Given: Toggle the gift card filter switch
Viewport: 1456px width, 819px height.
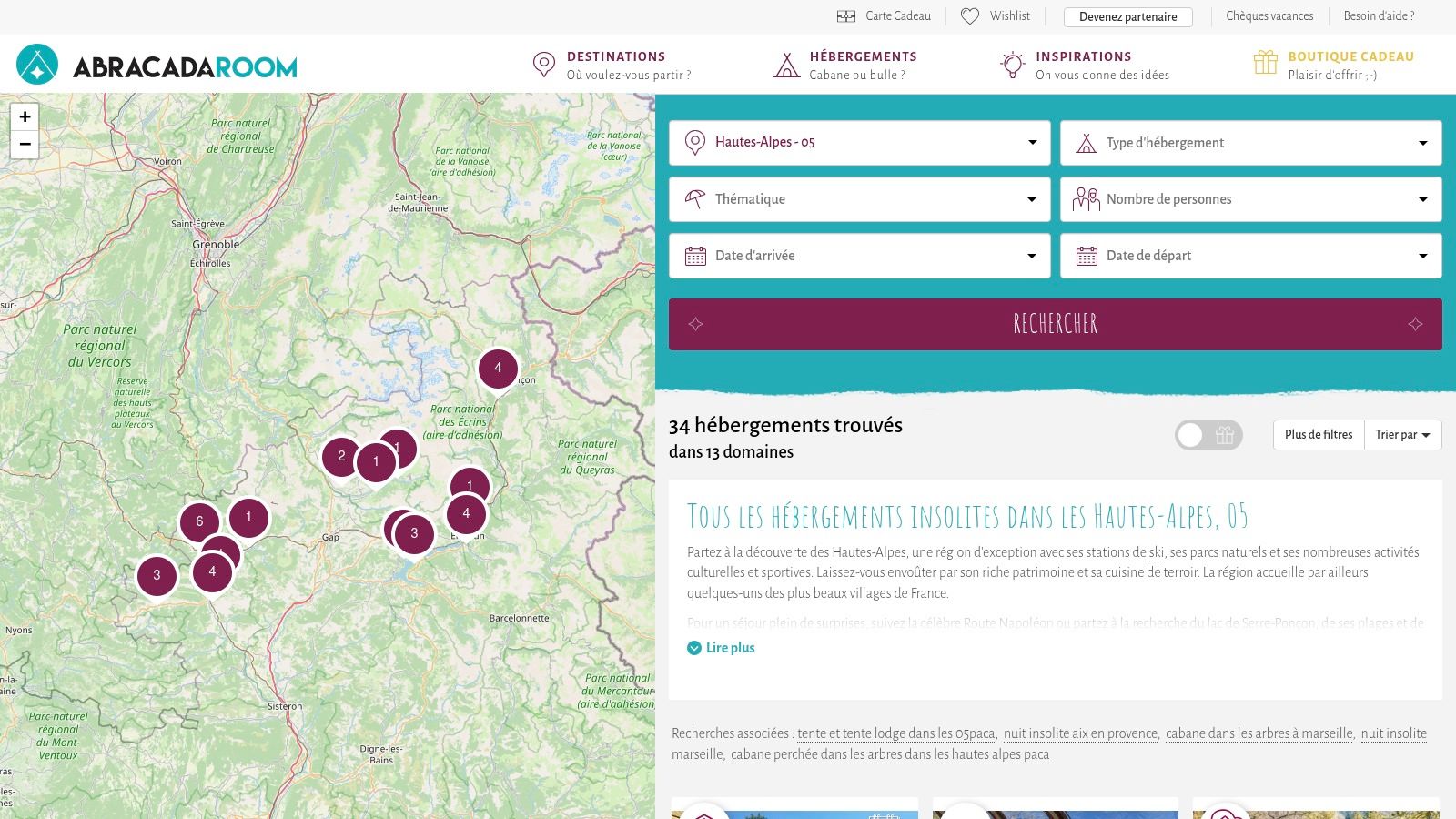Looking at the screenshot, I should click(x=1208, y=435).
